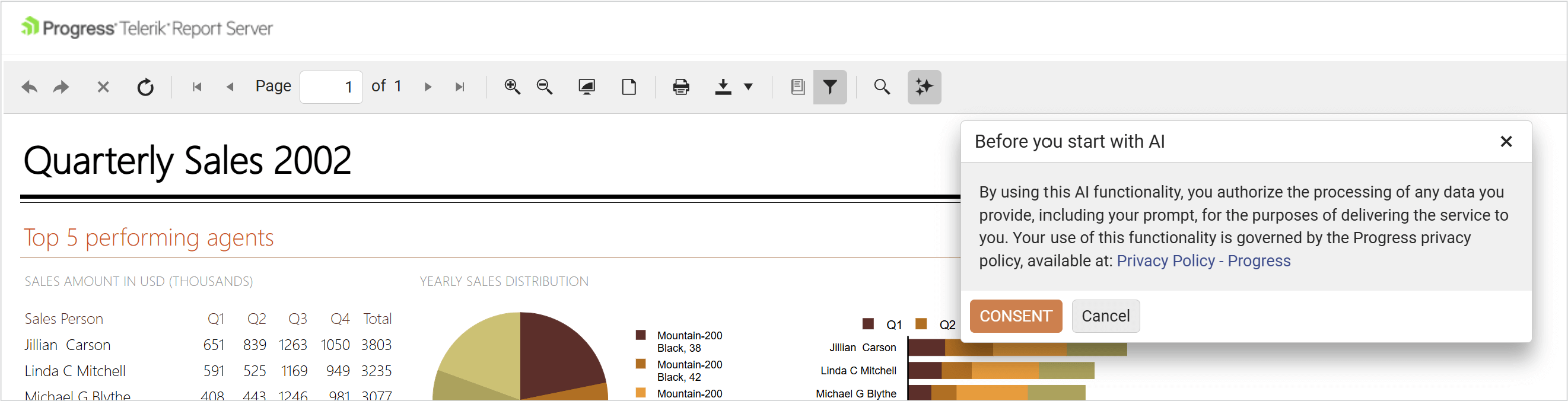Screen dimensions: 1568x401
Task: Click the page number input field
Action: (331, 87)
